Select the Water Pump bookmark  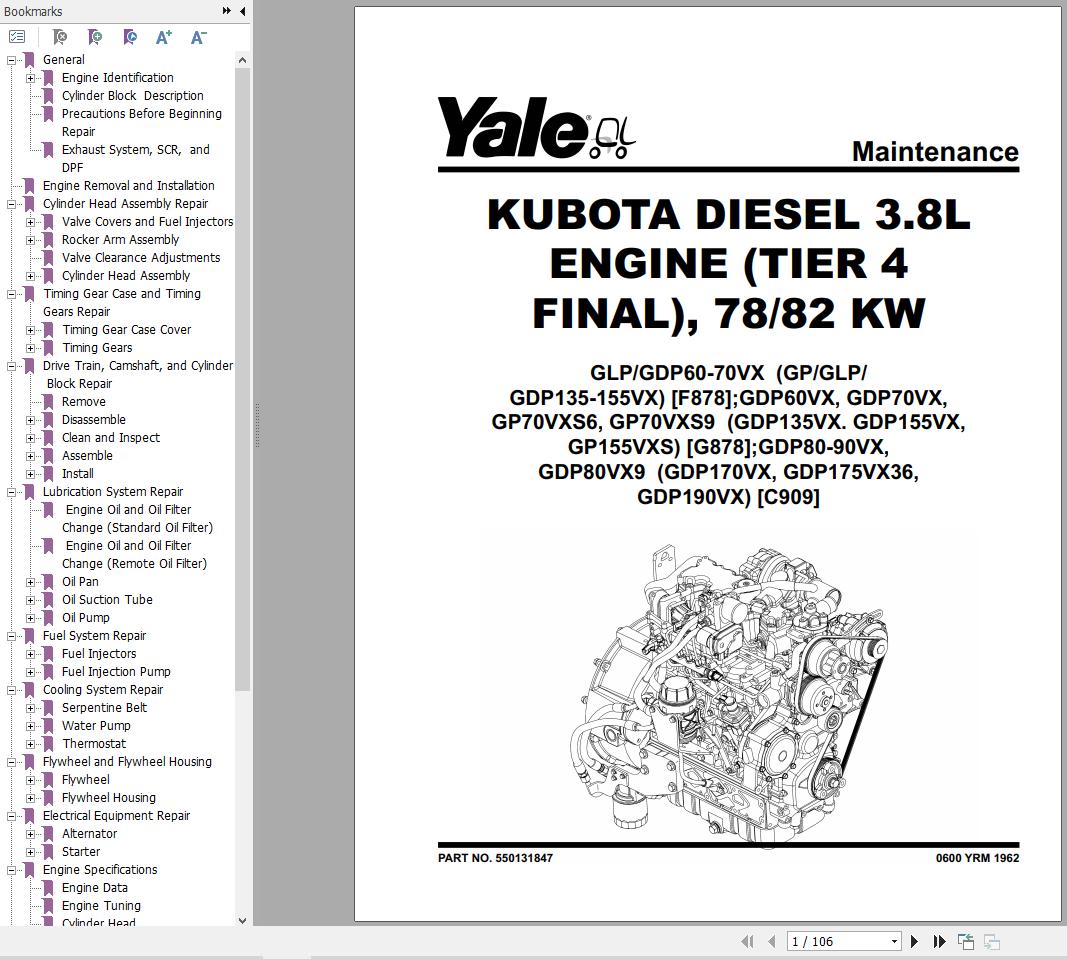click(96, 726)
